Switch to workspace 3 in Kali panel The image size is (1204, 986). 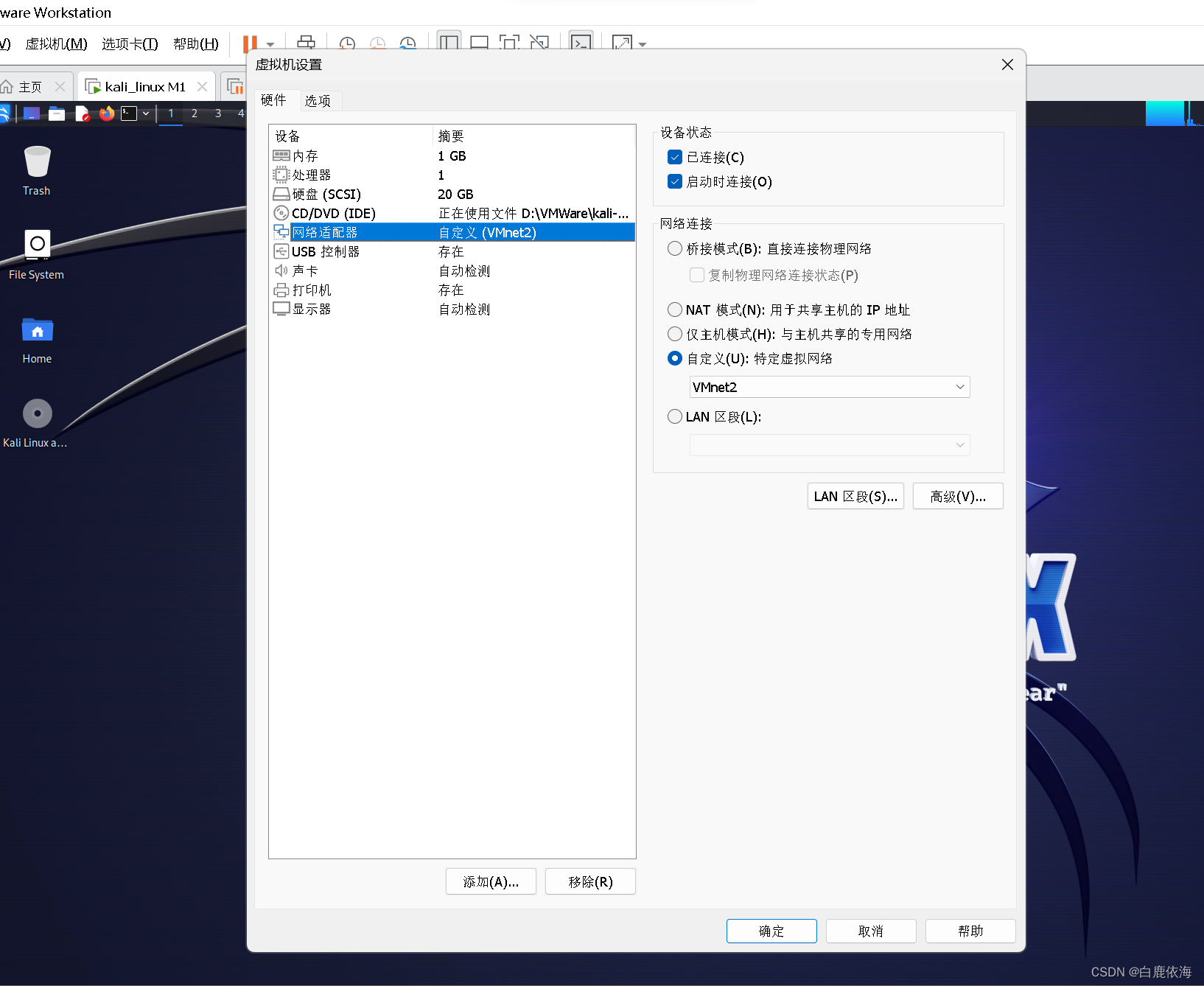[x=218, y=113]
